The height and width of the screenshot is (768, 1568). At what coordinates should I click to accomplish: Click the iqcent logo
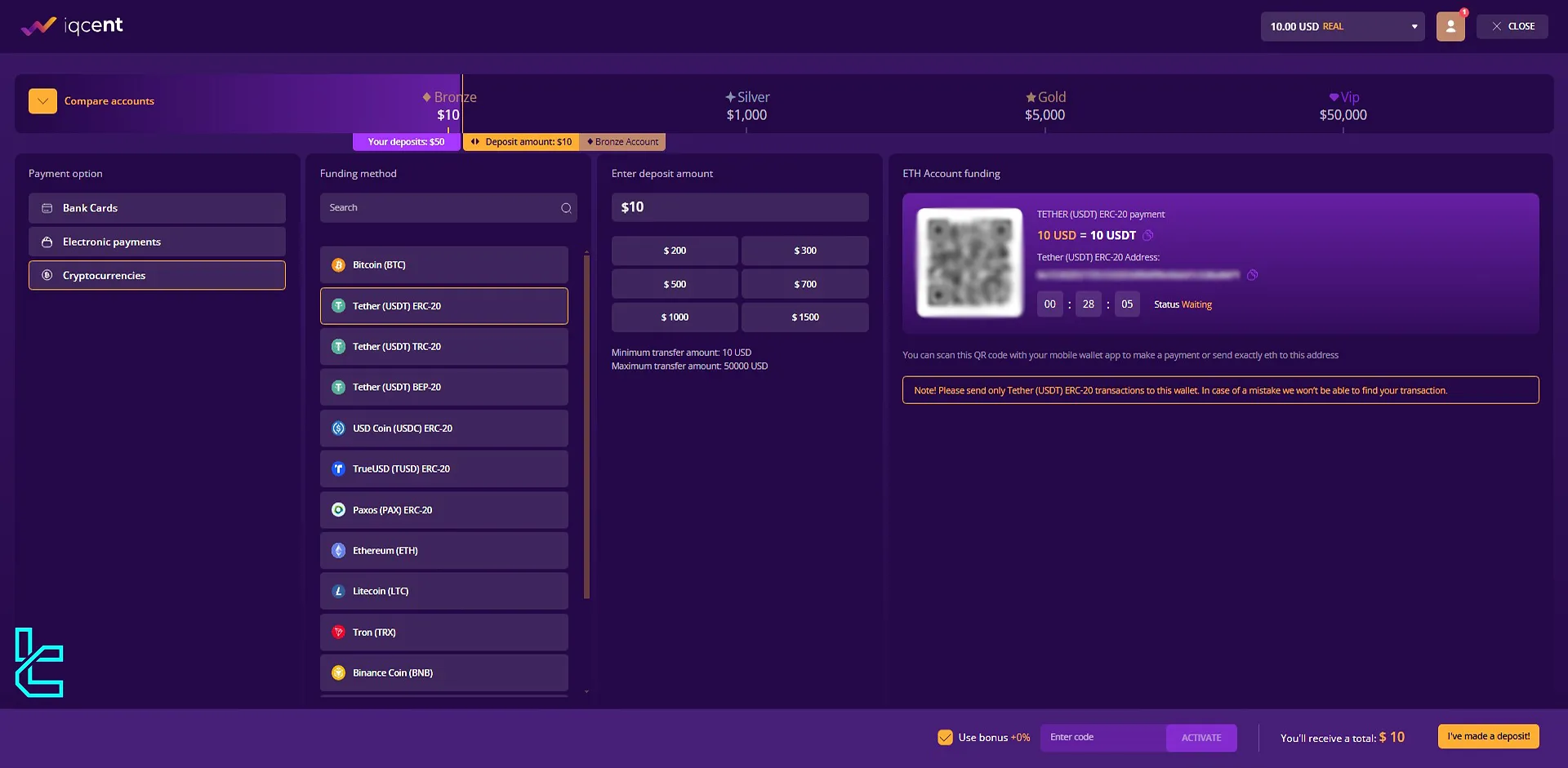[72, 26]
